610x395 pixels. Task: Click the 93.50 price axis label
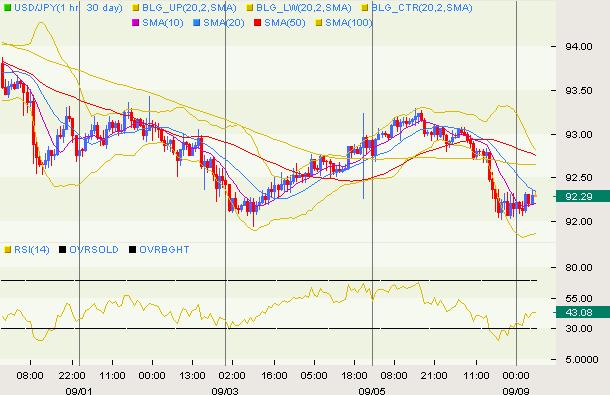pyautogui.click(x=579, y=91)
